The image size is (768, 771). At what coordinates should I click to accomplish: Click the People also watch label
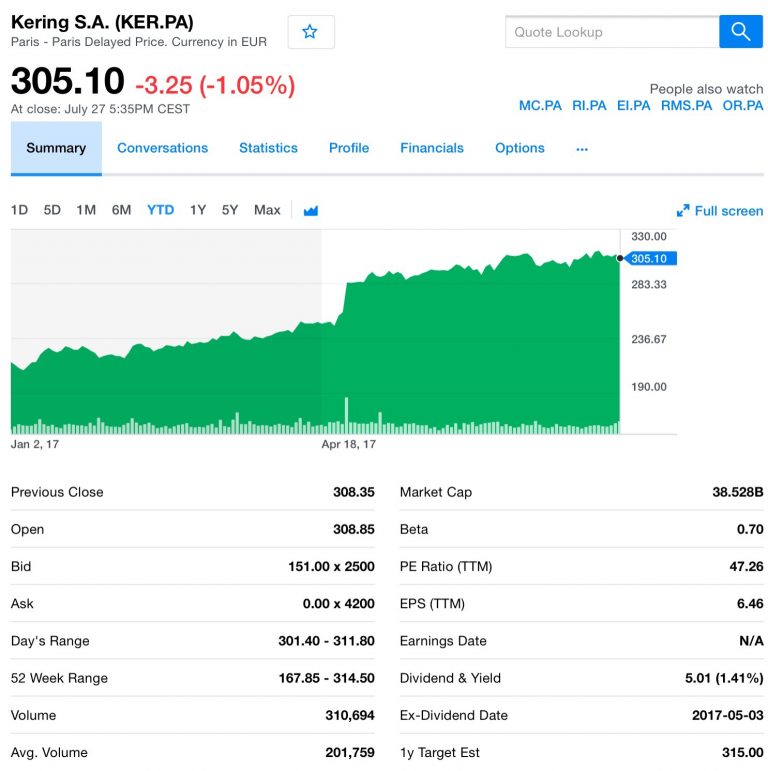click(x=706, y=89)
